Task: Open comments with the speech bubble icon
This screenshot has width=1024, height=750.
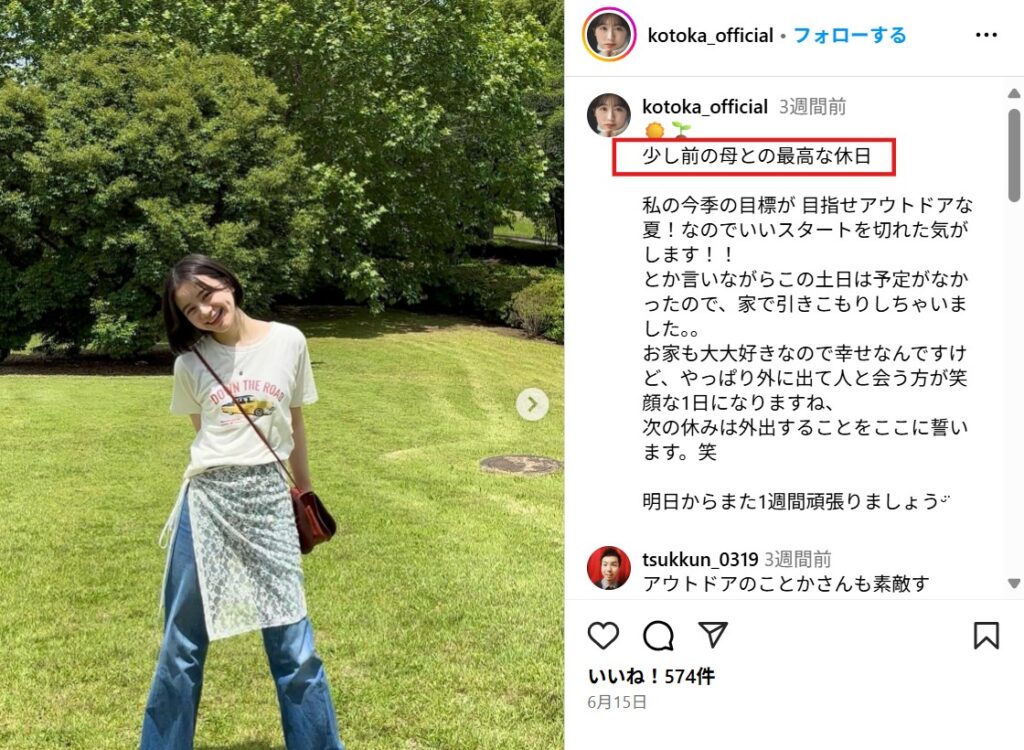Action: pyautogui.click(x=658, y=635)
